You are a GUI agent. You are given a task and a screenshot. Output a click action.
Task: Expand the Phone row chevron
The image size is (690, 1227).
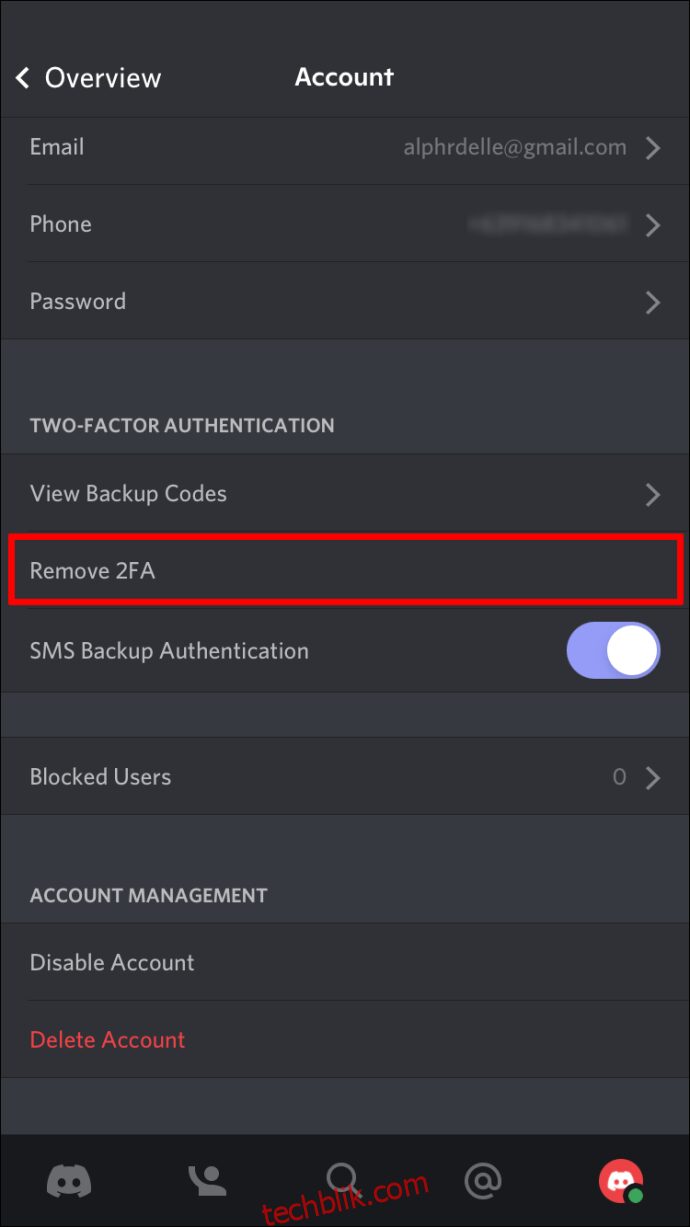653,225
